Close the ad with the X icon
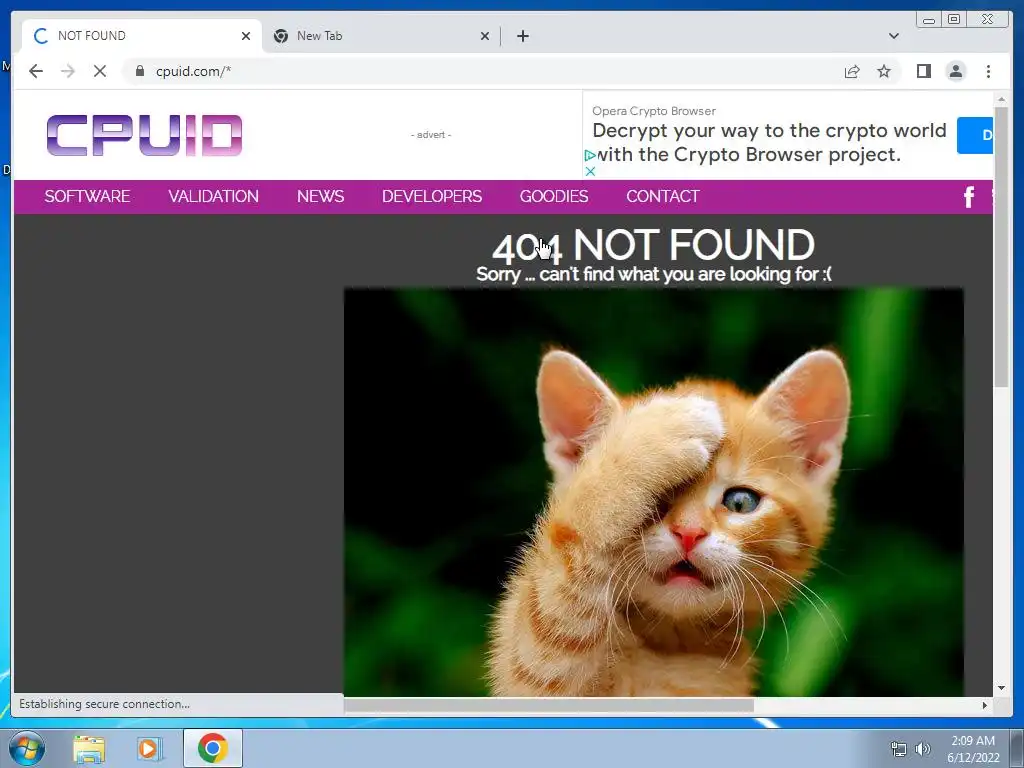Viewport: 1024px width, 768px height. point(590,171)
